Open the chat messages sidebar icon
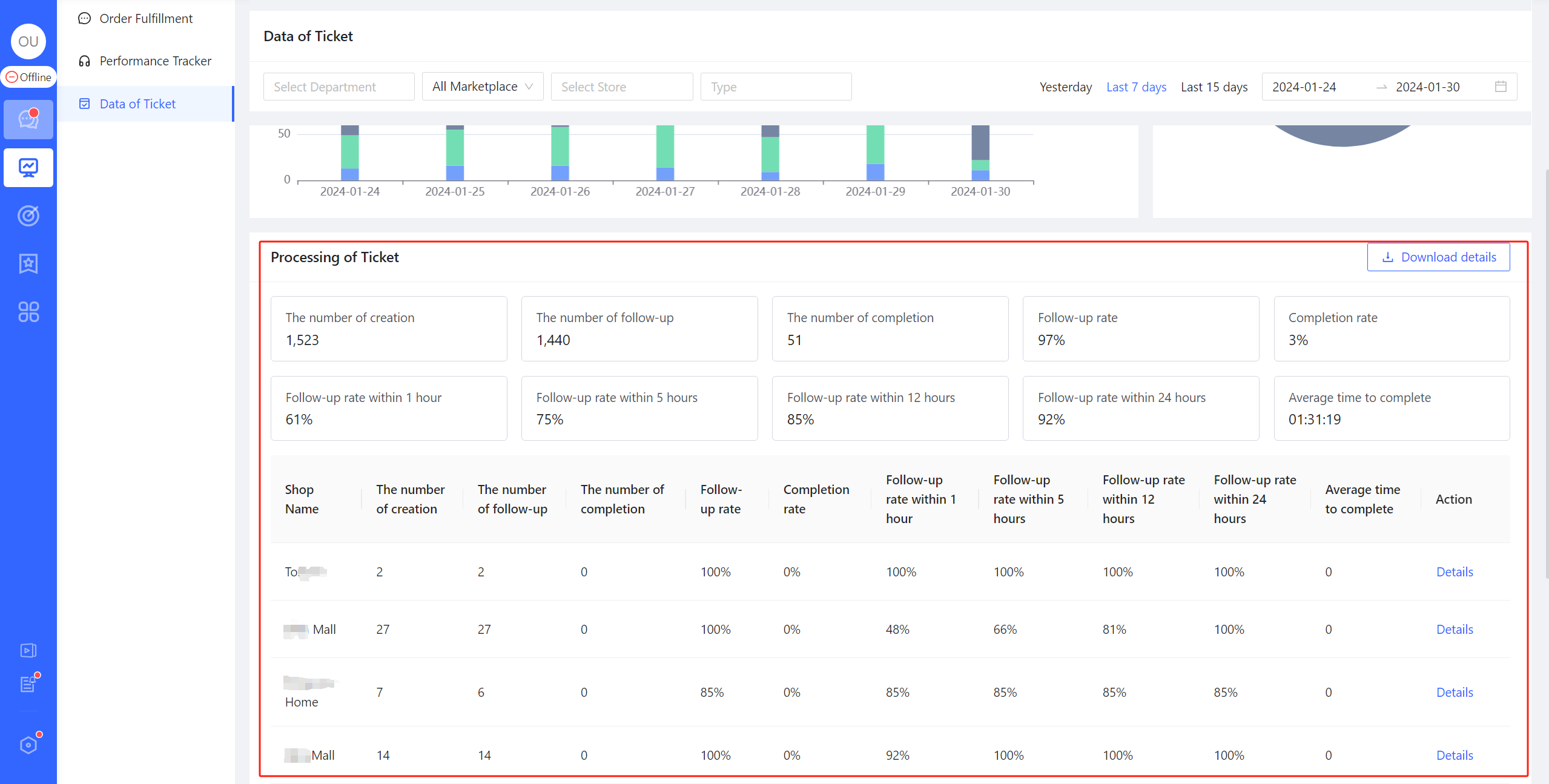The width and height of the screenshot is (1549, 784). (28, 119)
